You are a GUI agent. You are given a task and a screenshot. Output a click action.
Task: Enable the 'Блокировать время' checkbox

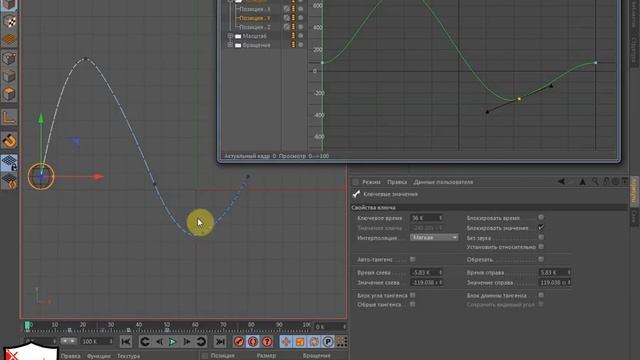point(541,218)
